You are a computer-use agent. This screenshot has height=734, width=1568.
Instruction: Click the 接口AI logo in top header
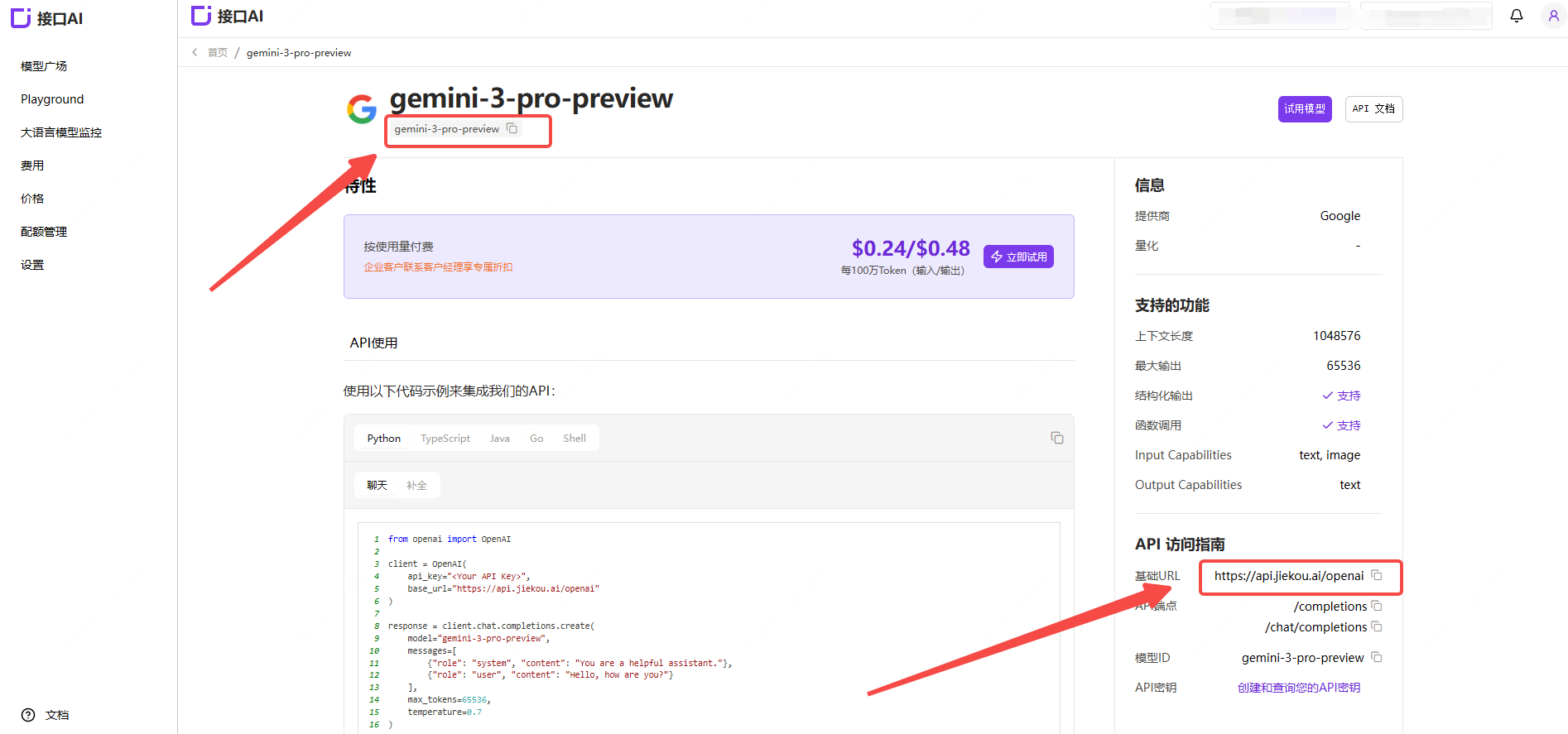click(227, 16)
